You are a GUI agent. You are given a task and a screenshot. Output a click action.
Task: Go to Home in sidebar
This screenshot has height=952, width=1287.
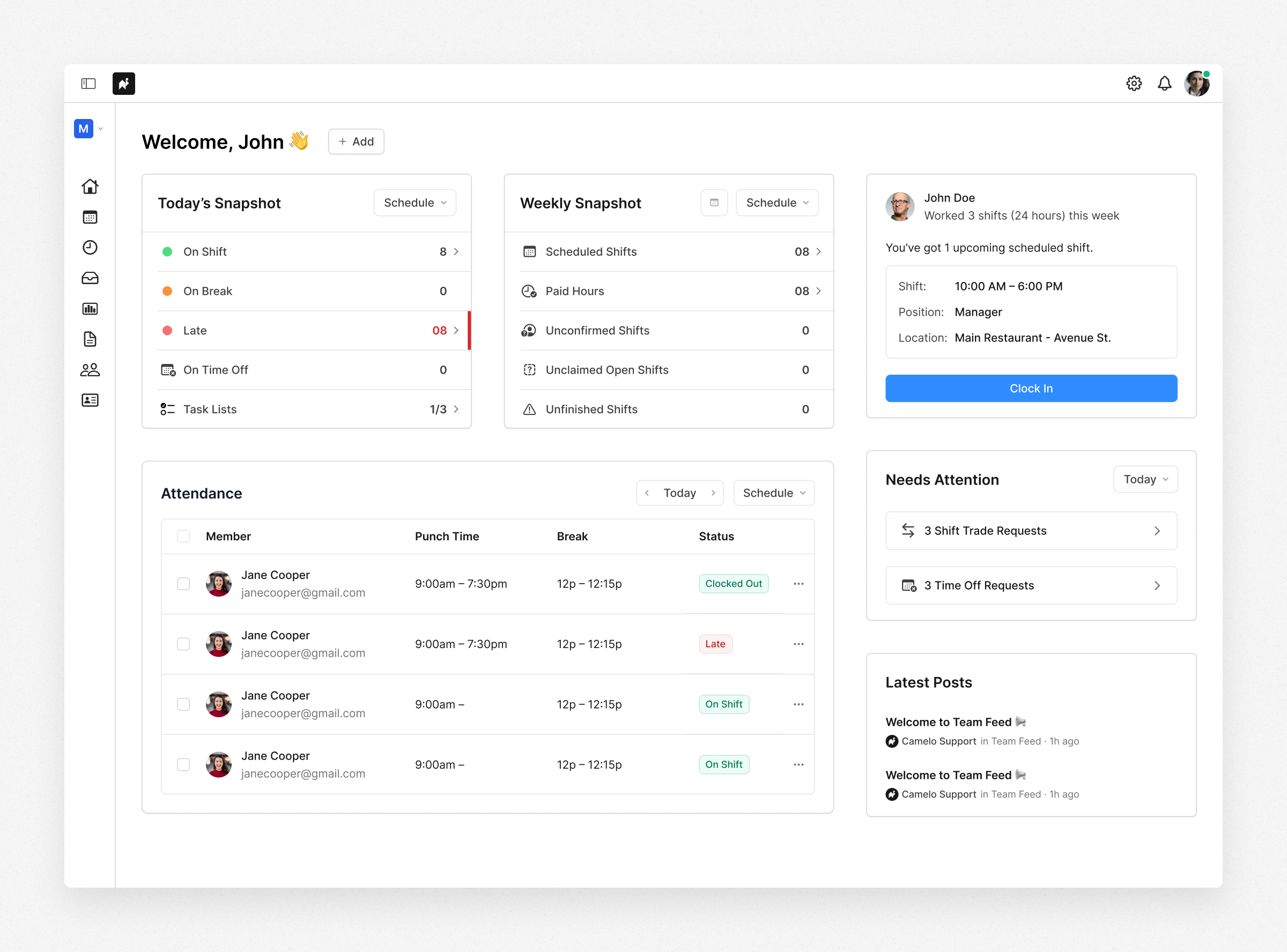90,186
